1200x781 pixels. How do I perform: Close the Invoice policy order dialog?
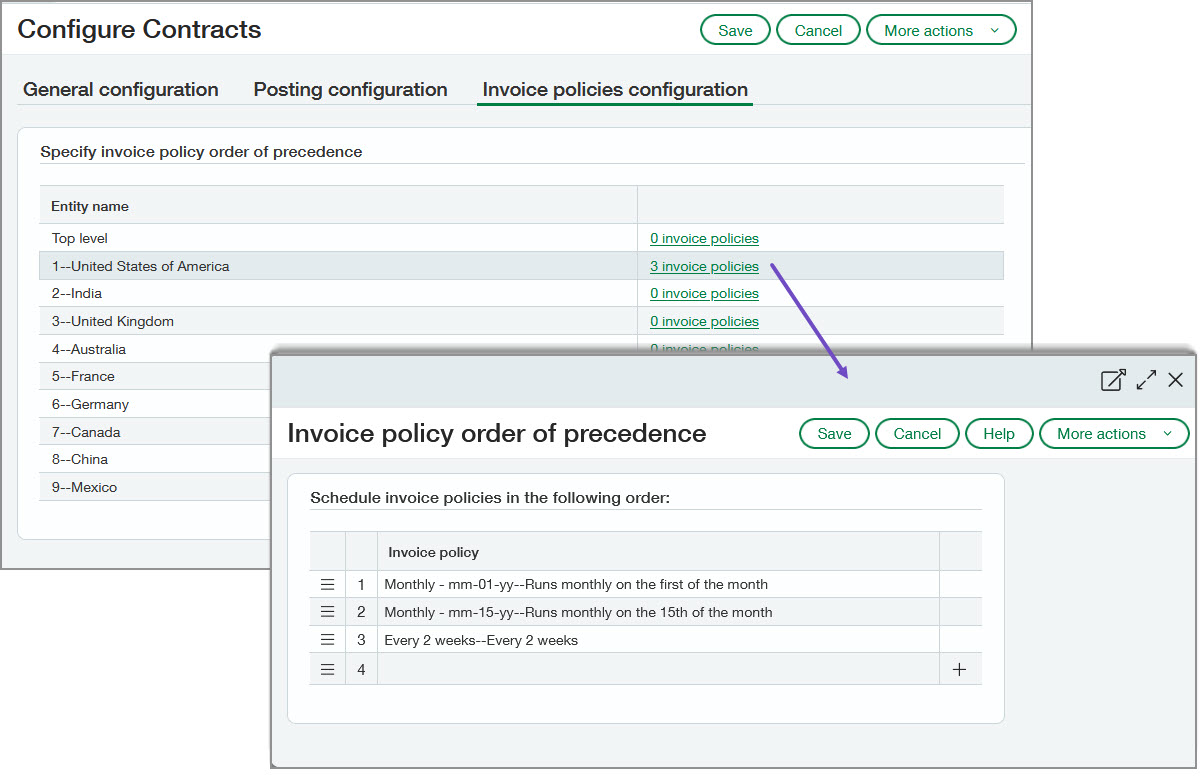click(1176, 380)
